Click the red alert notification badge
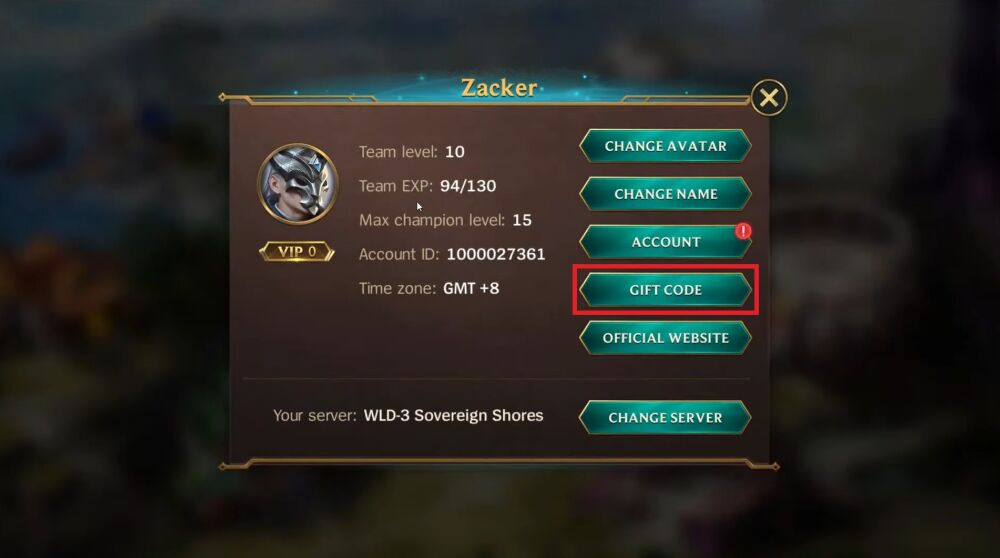This screenshot has width=1000, height=558. (x=743, y=231)
